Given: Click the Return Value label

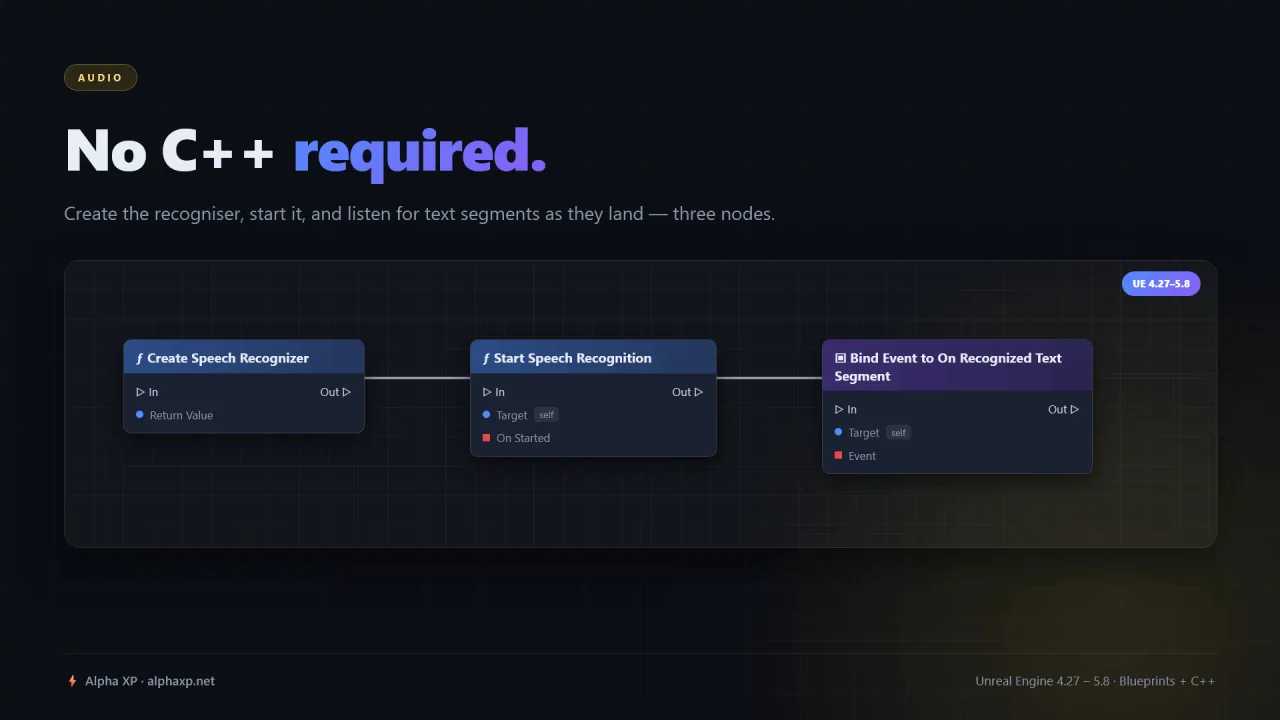Looking at the screenshot, I should point(181,415).
